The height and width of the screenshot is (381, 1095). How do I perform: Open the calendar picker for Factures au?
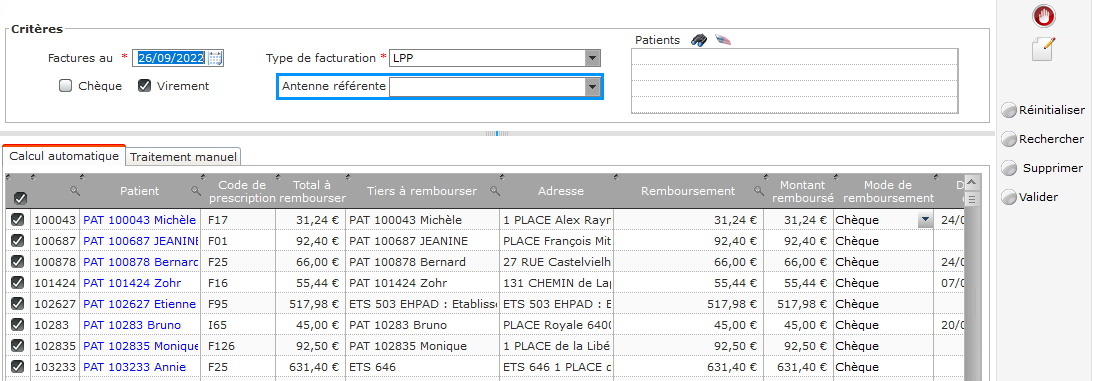point(215,58)
